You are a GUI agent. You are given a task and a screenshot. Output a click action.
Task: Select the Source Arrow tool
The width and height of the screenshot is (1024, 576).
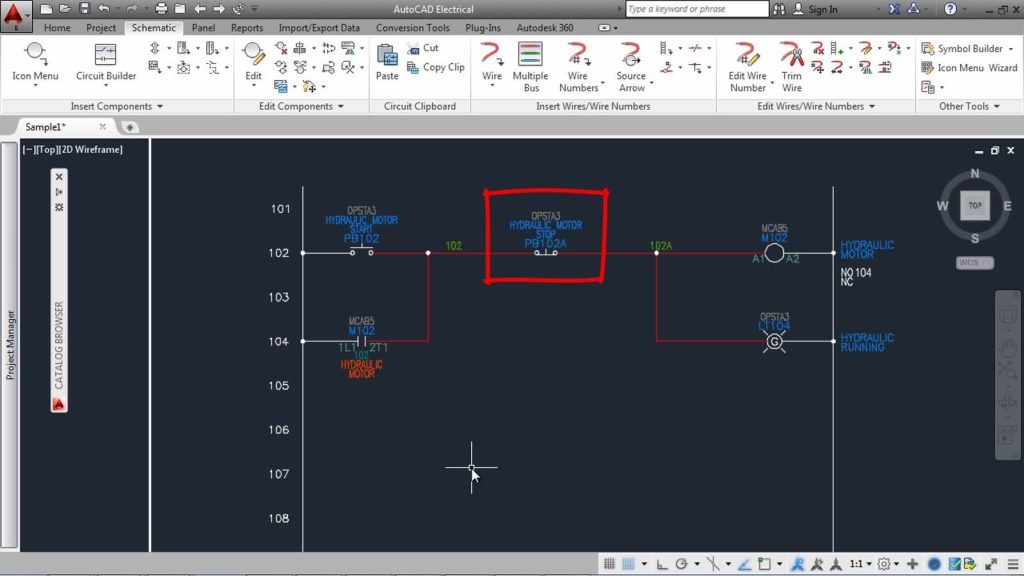coord(632,62)
